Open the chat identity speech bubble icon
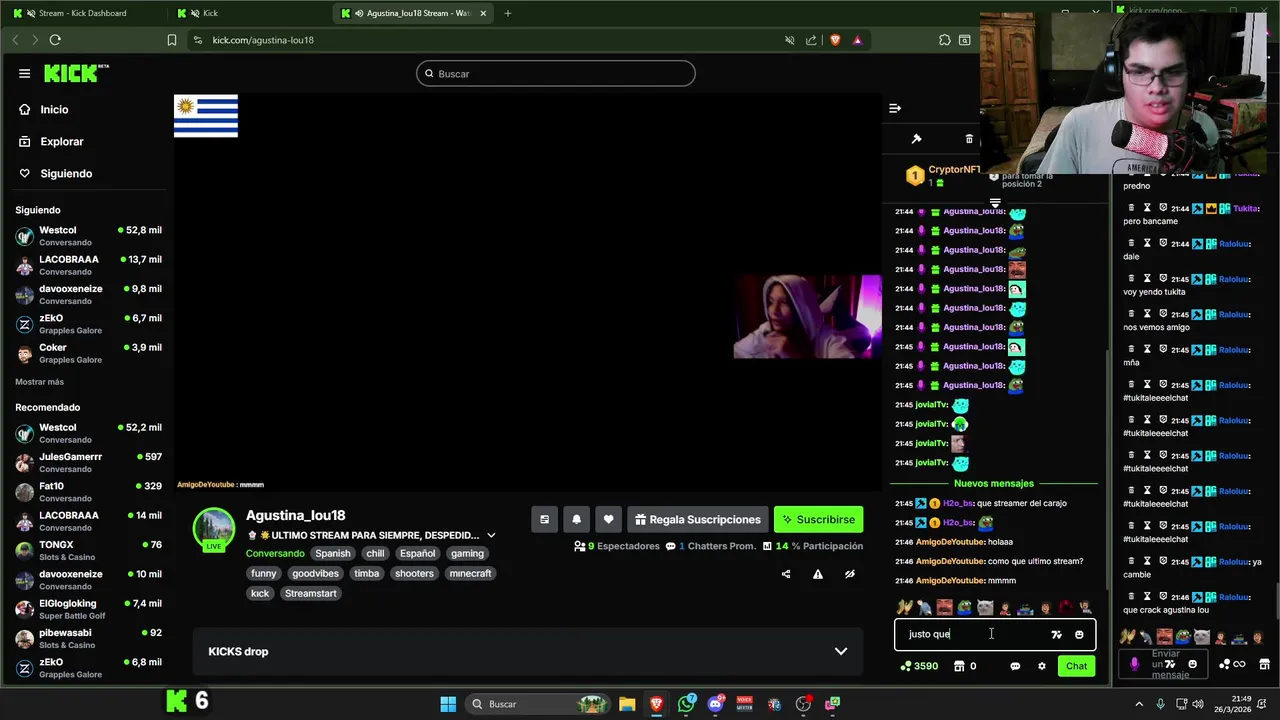The width and height of the screenshot is (1280, 720). click(1015, 666)
